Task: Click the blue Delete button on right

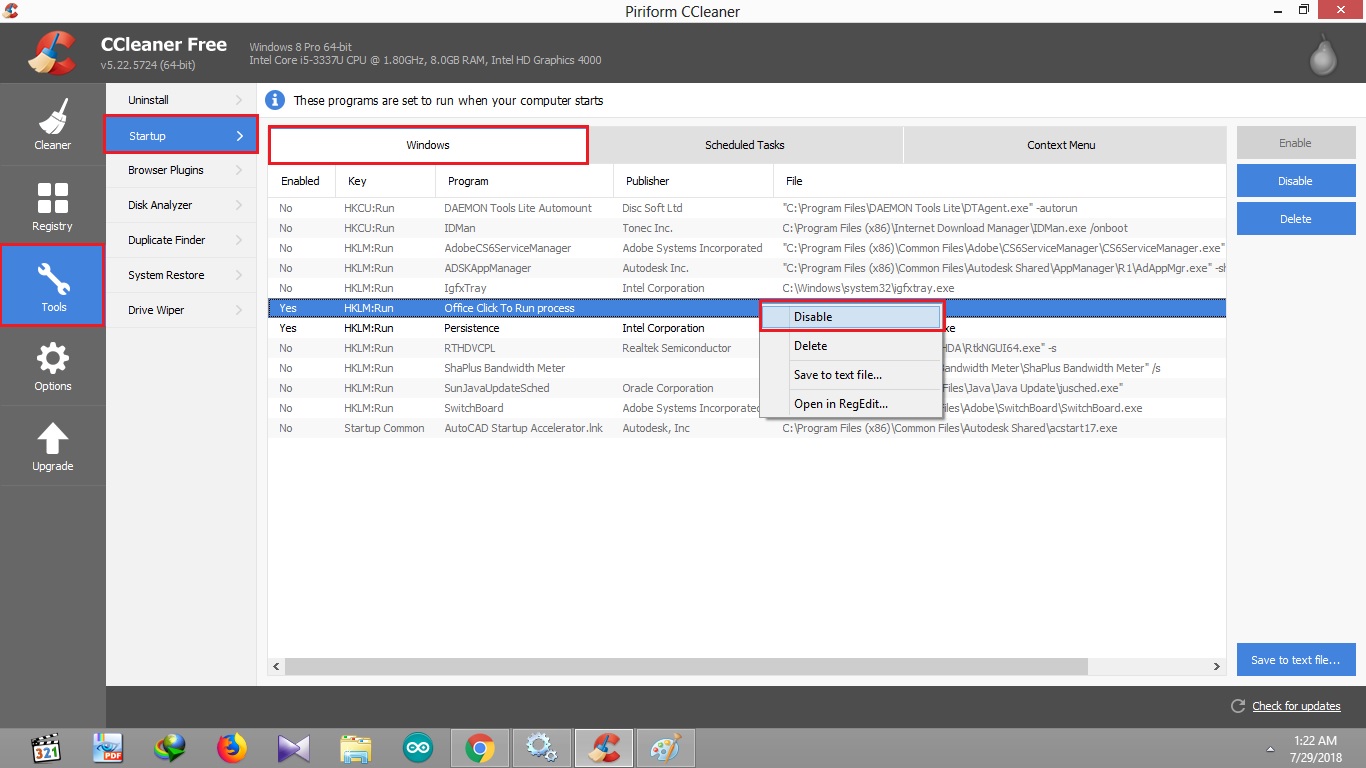Action: [1295, 219]
